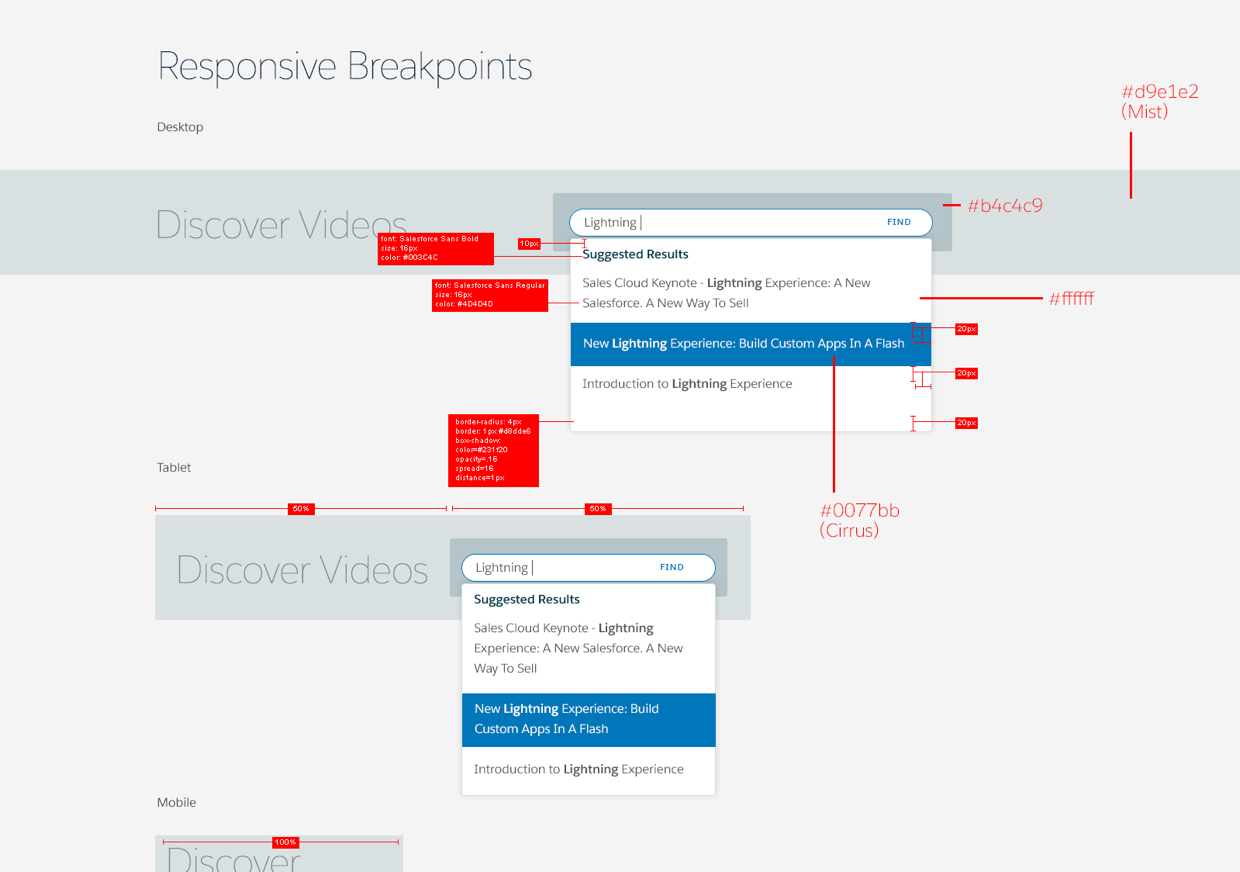This screenshot has height=872, width=1240.
Task: Click the #d9e1e2 (Mist) color annotation
Action: point(1160,101)
